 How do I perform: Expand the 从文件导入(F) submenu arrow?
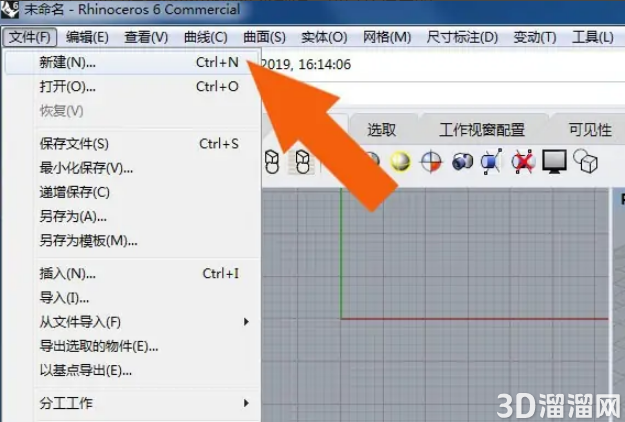[246, 322]
